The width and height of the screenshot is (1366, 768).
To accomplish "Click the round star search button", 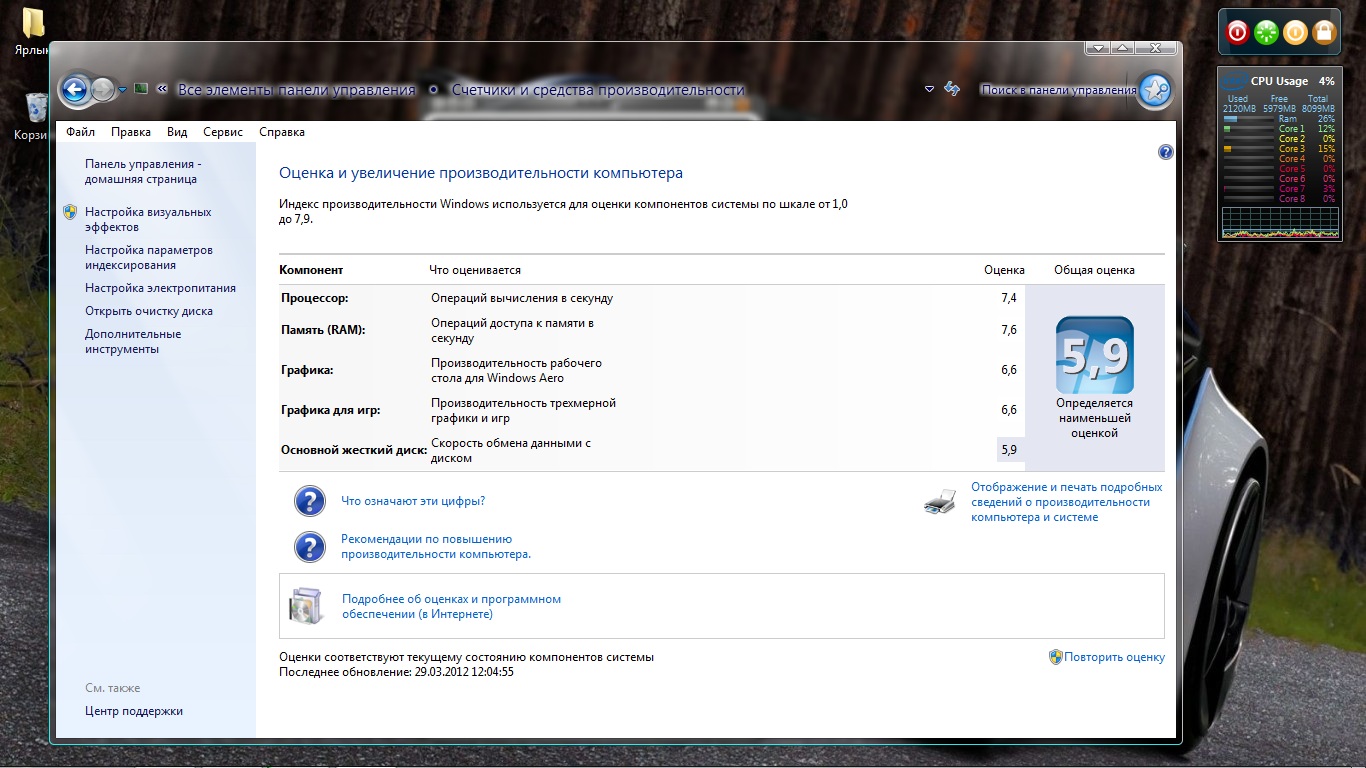I will pyautogui.click(x=1155, y=90).
